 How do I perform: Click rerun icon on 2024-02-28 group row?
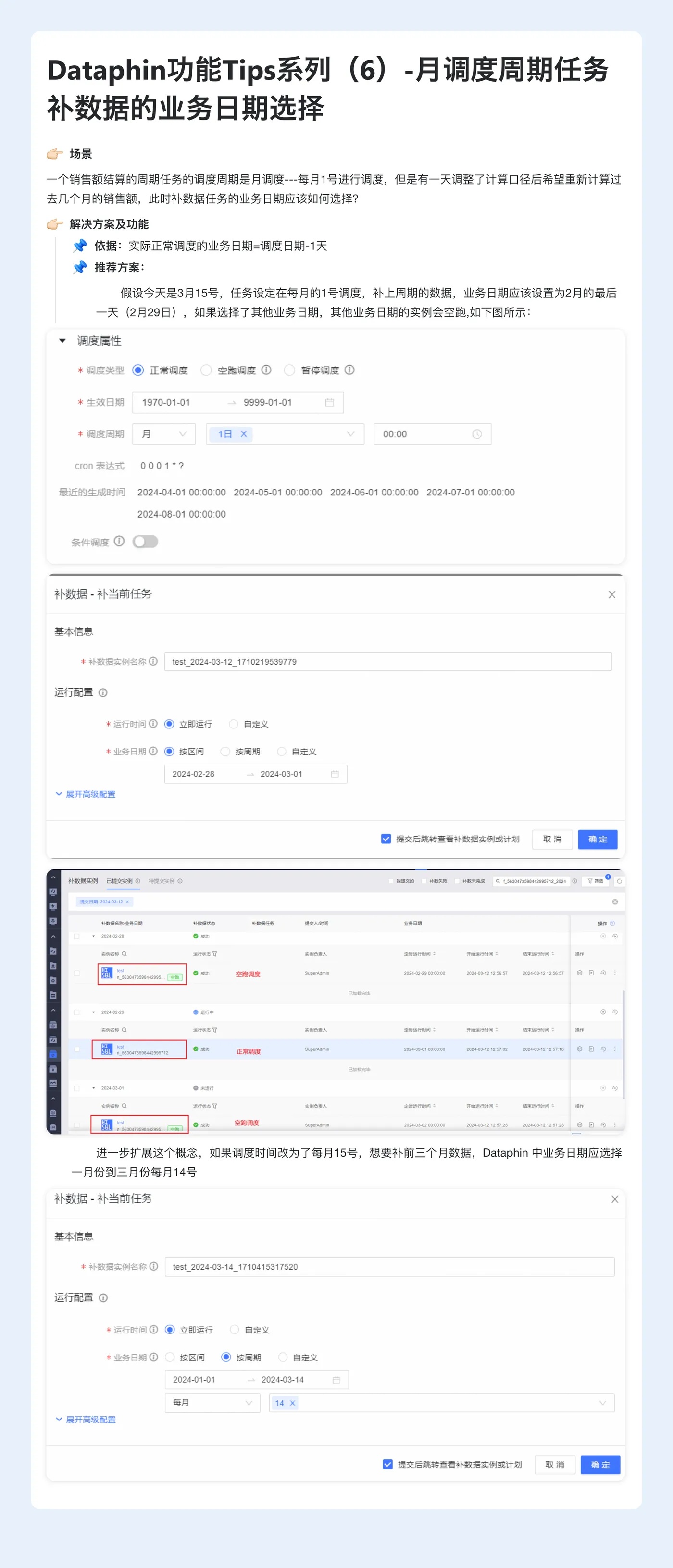(x=615, y=936)
